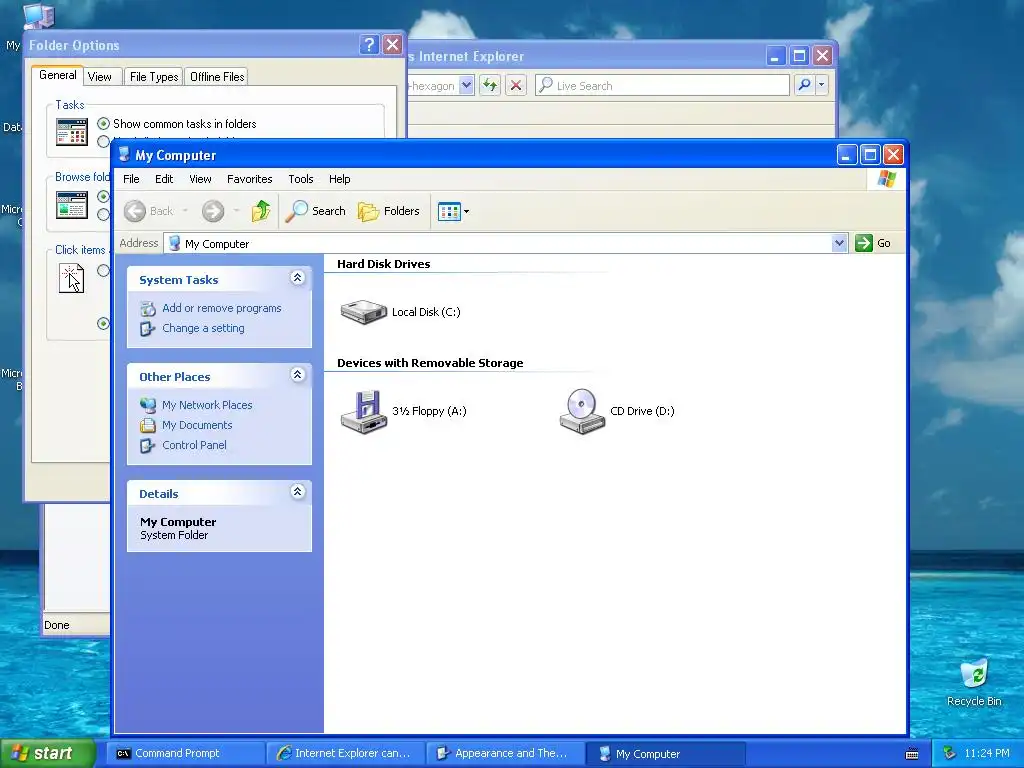The height and width of the screenshot is (768, 1024).
Task: Switch to Appearance and Themes taskbar button
Action: (x=506, y=754)
